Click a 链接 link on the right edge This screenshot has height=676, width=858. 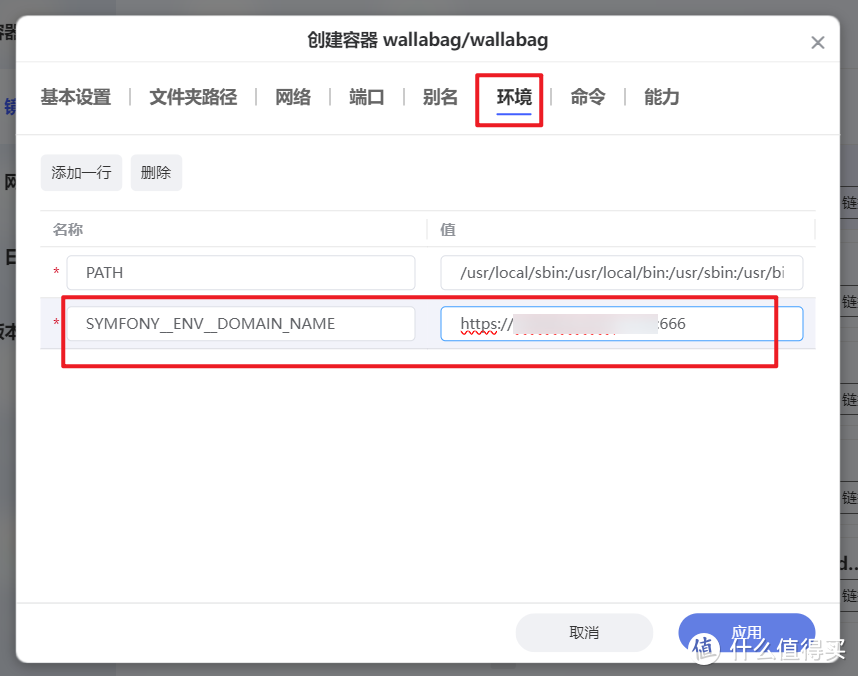[x=849, y=202]
